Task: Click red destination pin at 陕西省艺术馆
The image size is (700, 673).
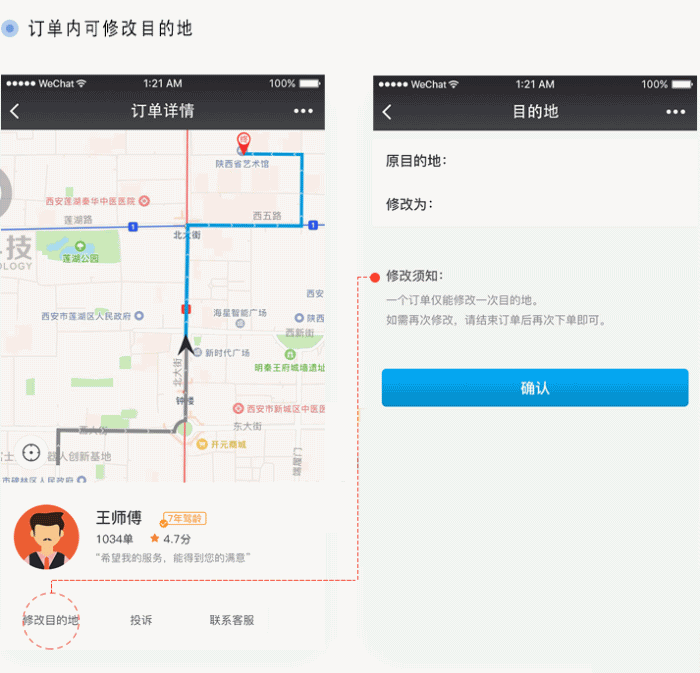Action: (241, 141)
